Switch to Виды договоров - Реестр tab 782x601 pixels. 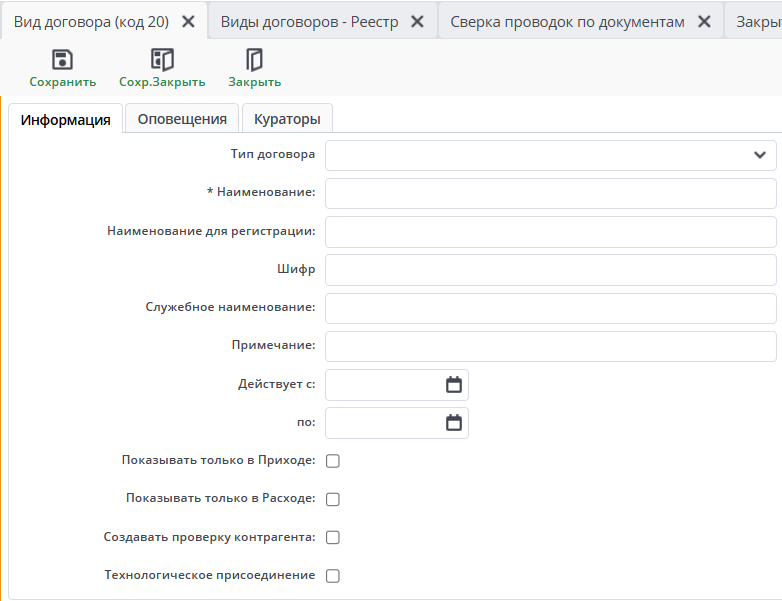[x=309, y=21]
